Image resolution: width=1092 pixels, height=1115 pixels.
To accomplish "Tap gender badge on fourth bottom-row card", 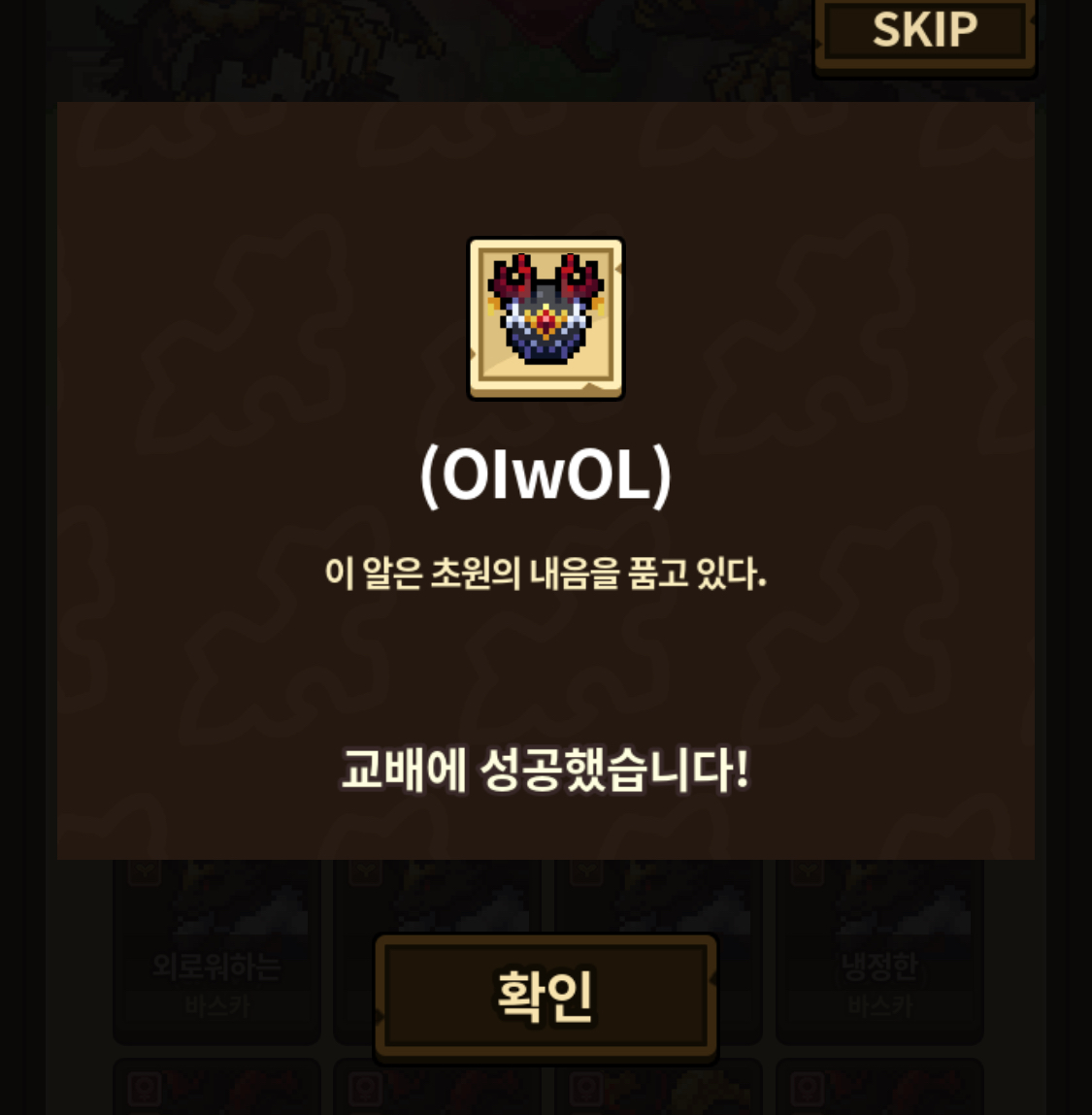I will point(808,1088).
